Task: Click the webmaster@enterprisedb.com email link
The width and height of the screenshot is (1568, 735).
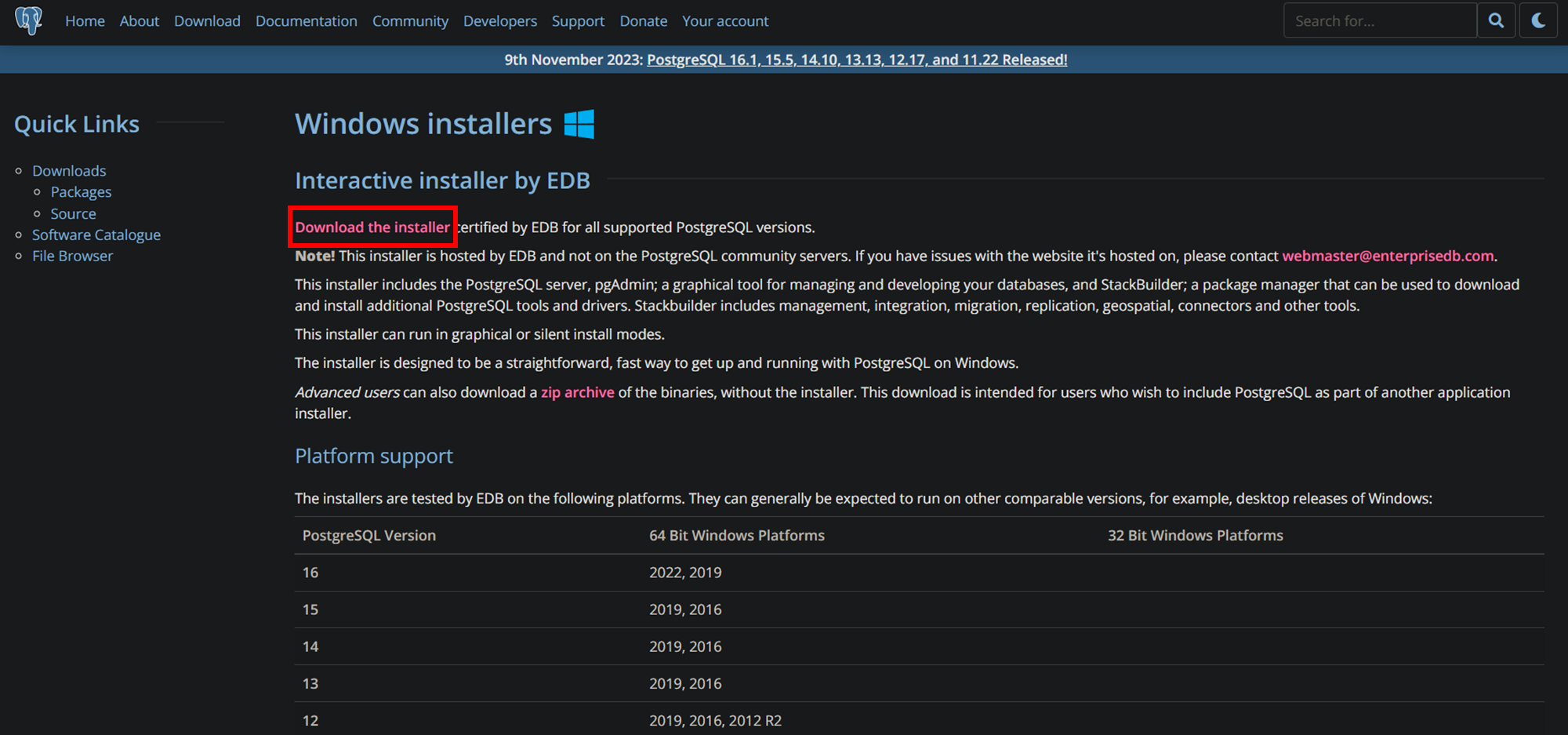Action: 1388,256
